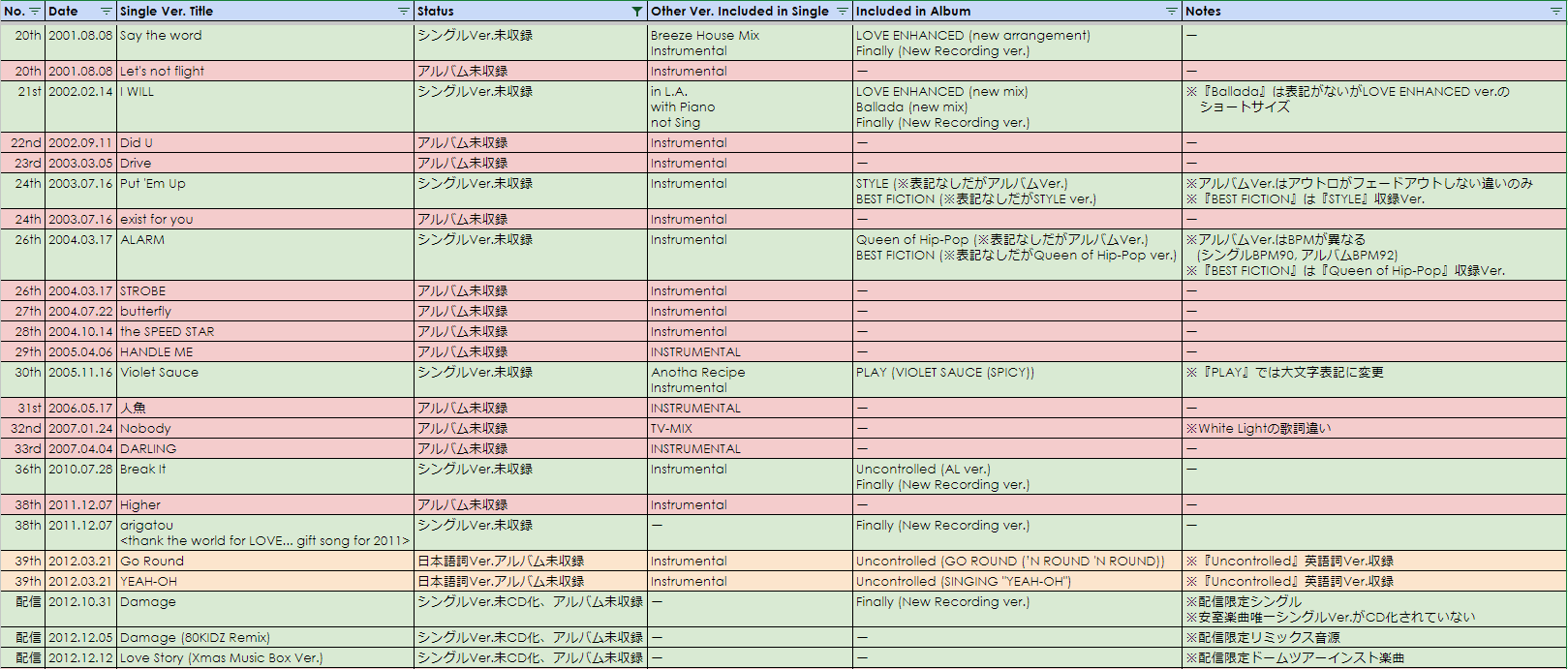1568x669 pixels.
Task: Select the '人魚' title cell
Action: click(x=265, y=409)
